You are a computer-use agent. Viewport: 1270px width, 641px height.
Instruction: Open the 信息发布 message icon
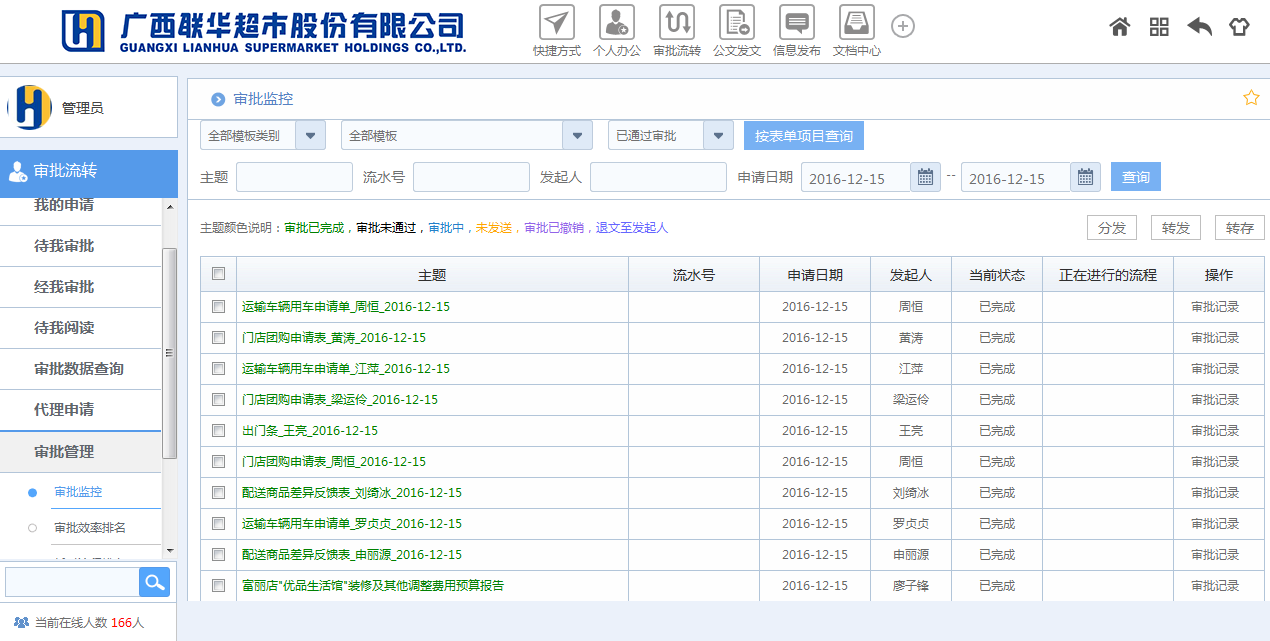point(797,23)
